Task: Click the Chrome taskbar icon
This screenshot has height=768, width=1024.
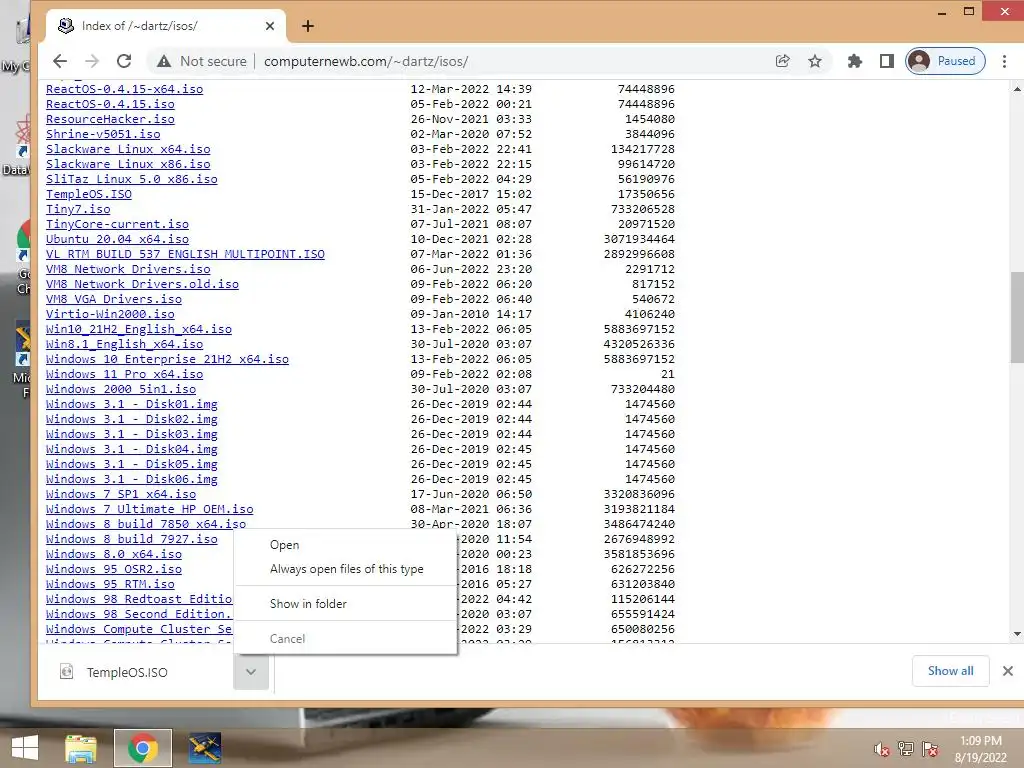Action: coord(142,748)
